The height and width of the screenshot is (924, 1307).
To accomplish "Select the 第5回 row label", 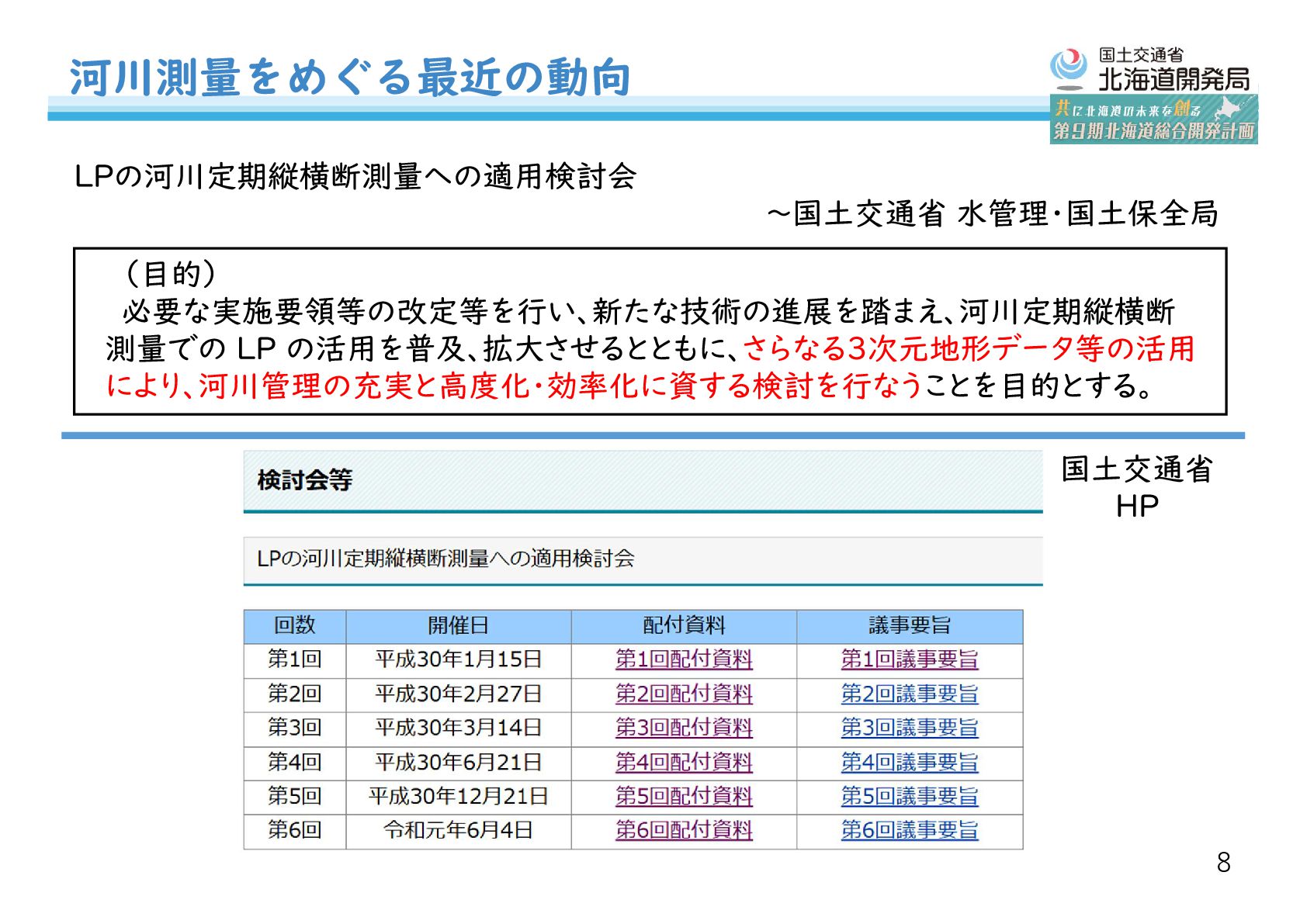I will tap(294, 796).
